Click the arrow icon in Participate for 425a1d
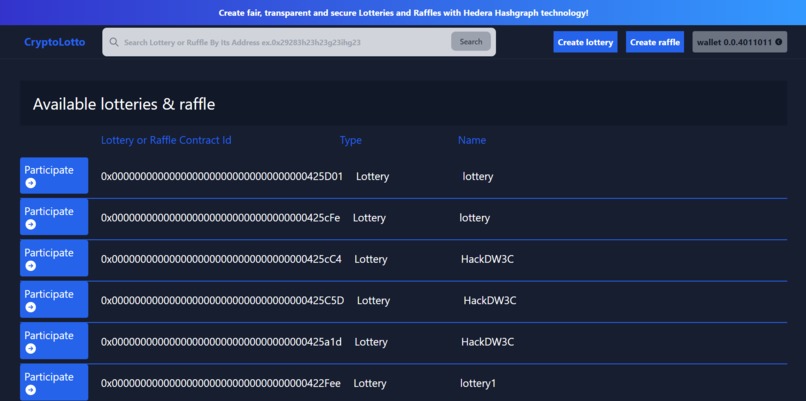Viewport: 806px width, 401px height. tap(31, 349)
